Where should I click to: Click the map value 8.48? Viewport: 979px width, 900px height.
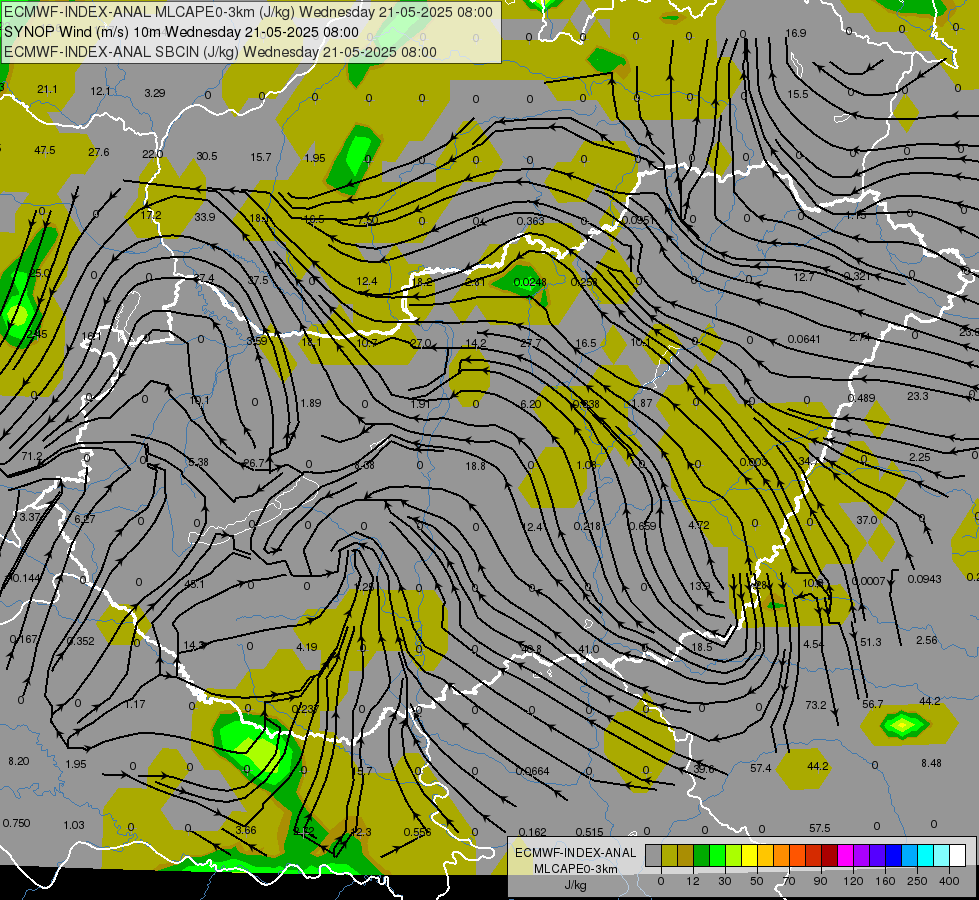[932, 763]
